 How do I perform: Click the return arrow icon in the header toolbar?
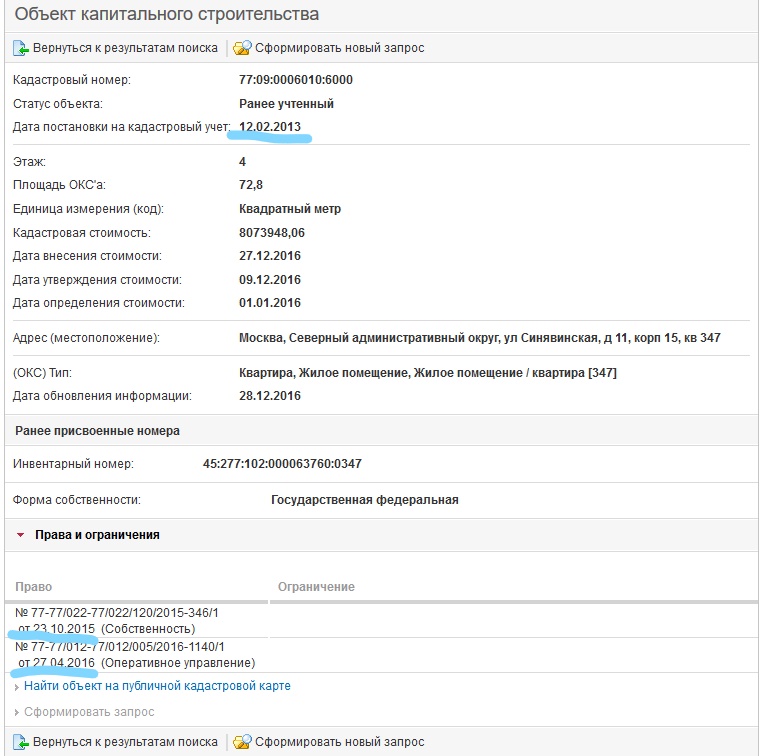tap(20, 48)
